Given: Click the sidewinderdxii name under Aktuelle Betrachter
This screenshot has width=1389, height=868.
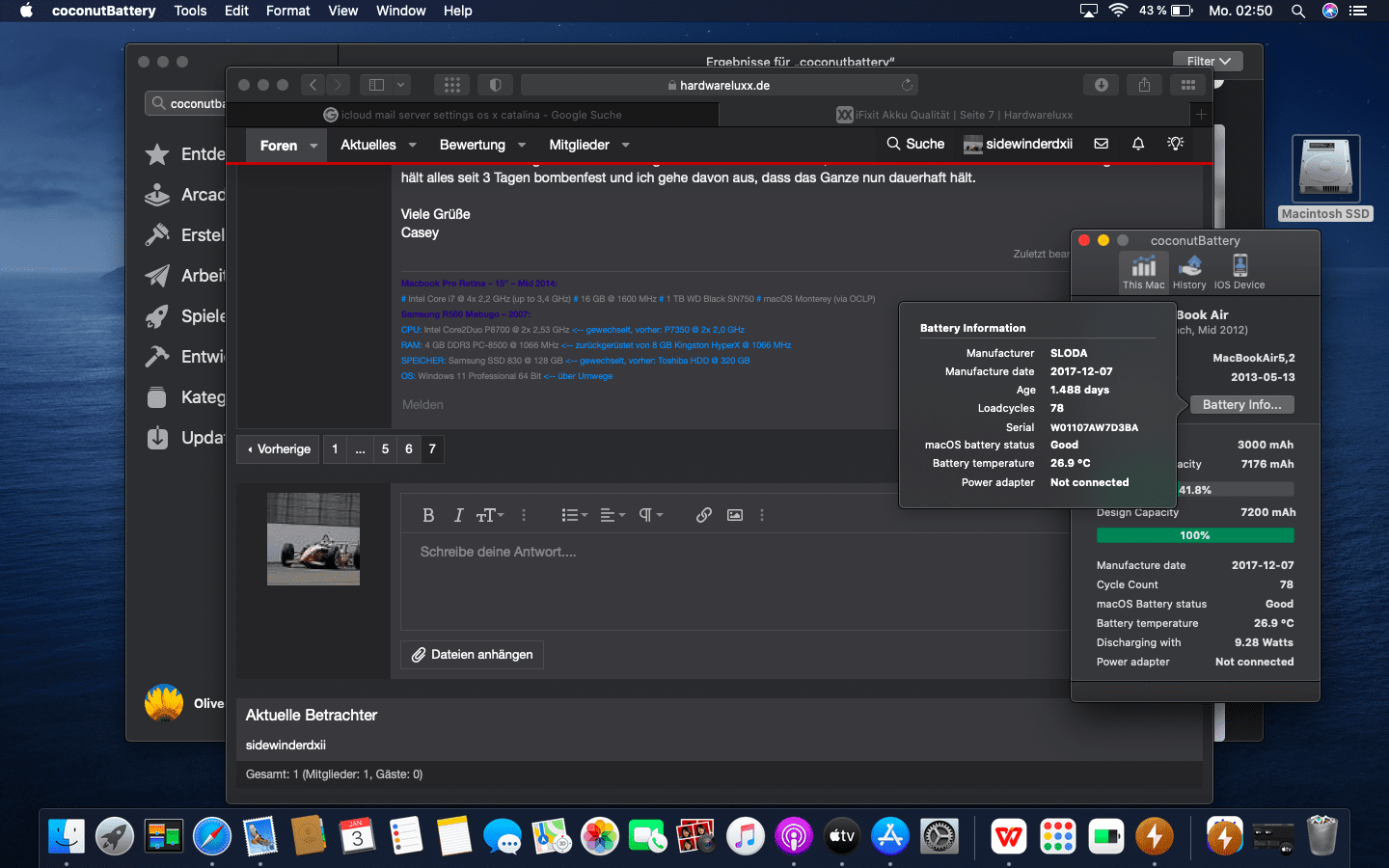Looking at the screenshot, I should coord(286,746).
